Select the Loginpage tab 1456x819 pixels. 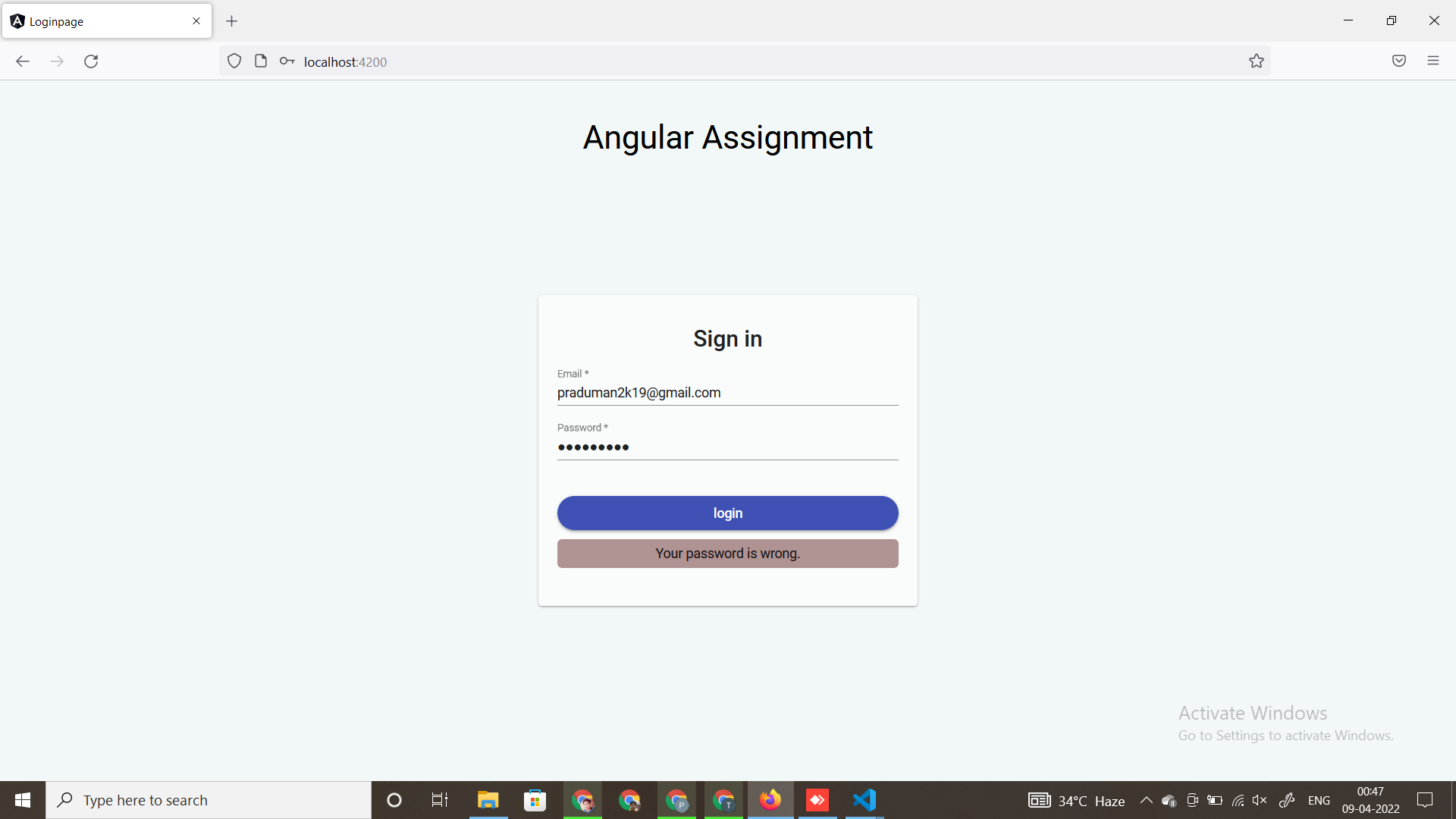click(x=107, y=21)
